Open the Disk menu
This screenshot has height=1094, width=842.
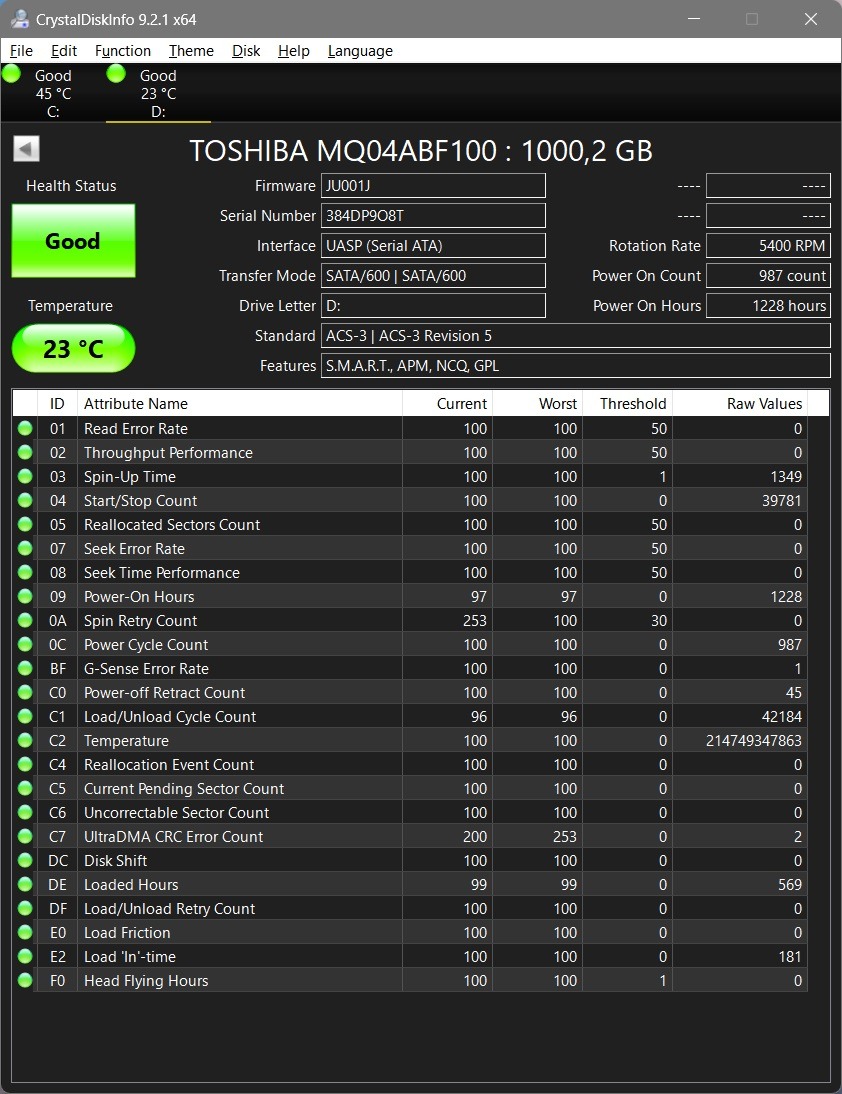(246, 51)
